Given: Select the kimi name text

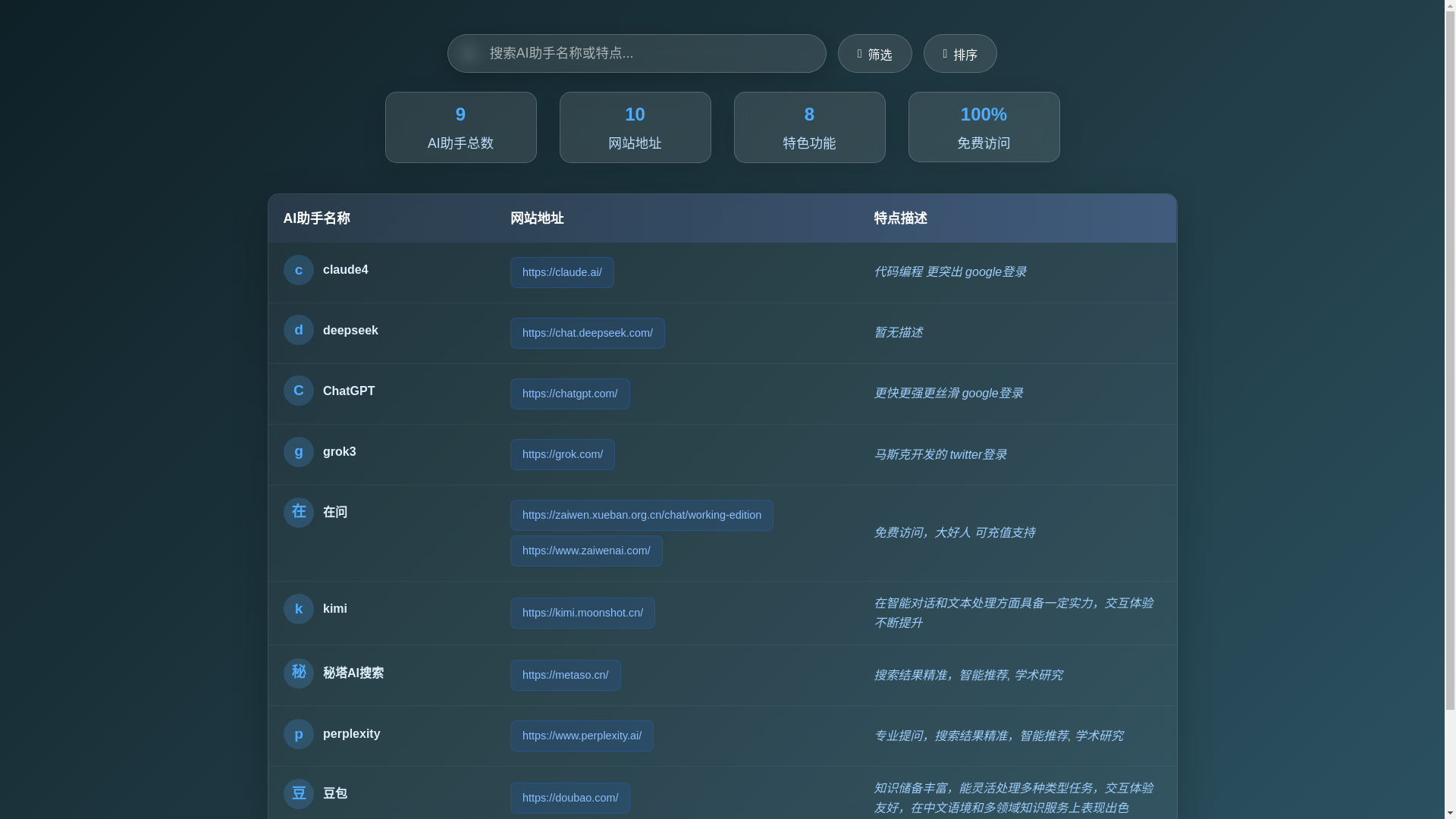Looking at the screenshot, I should tap(334, 609).
